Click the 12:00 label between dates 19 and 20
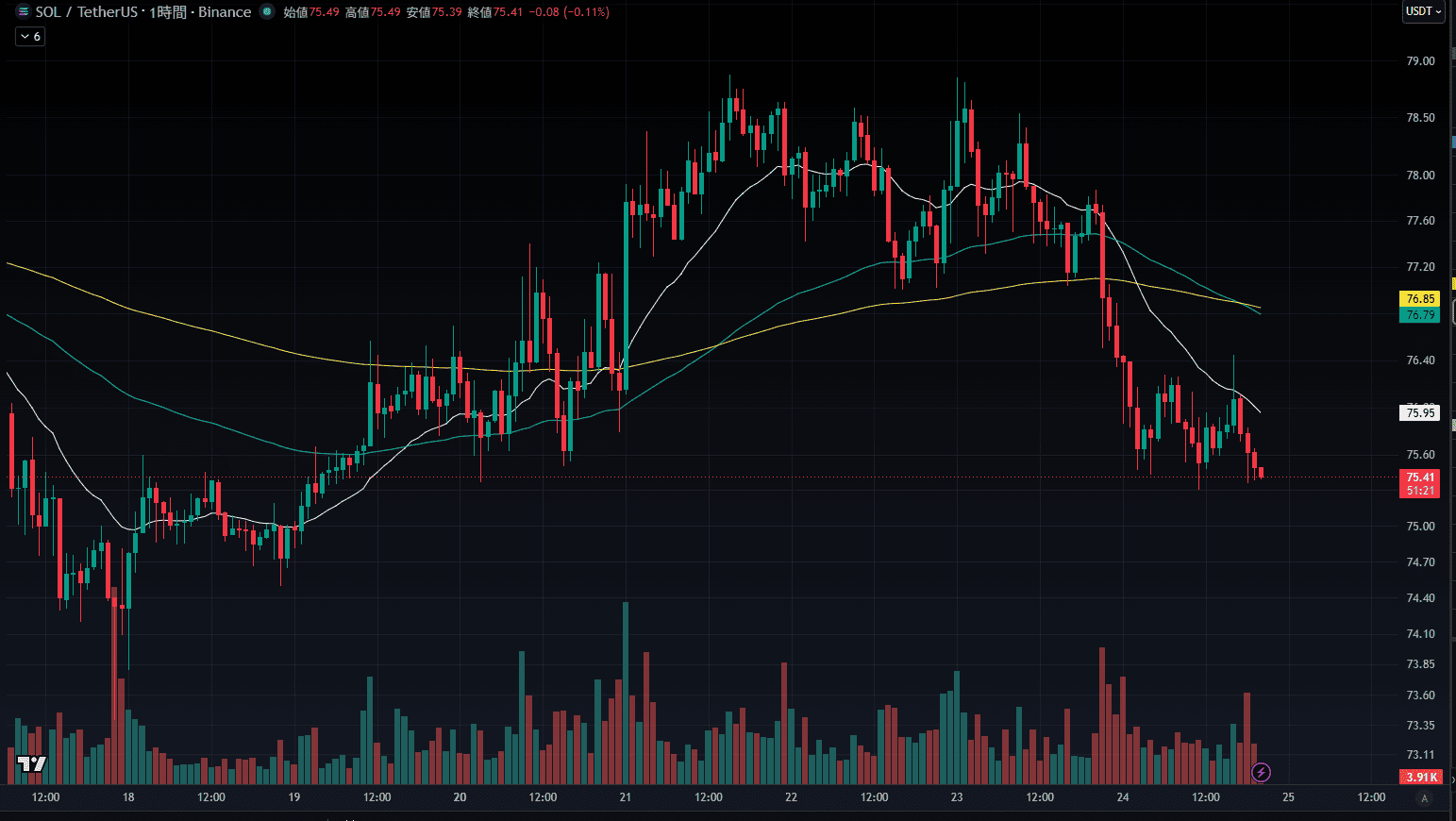The width and height of the screenshot is (1456, 821). coord(377,797)
